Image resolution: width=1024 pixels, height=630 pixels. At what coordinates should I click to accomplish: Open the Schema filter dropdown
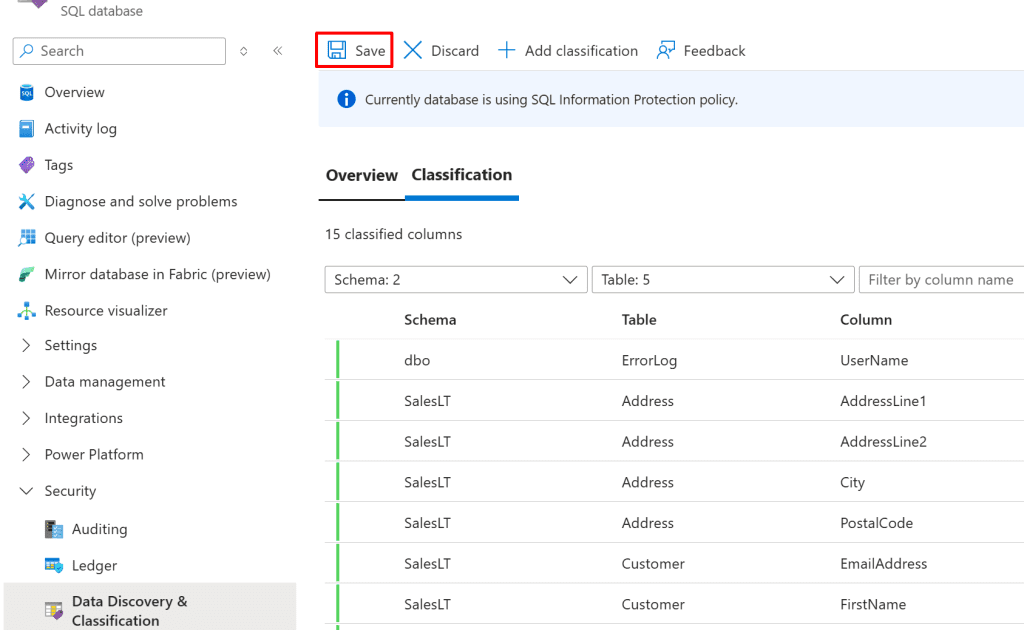click(x=455, y=280)
